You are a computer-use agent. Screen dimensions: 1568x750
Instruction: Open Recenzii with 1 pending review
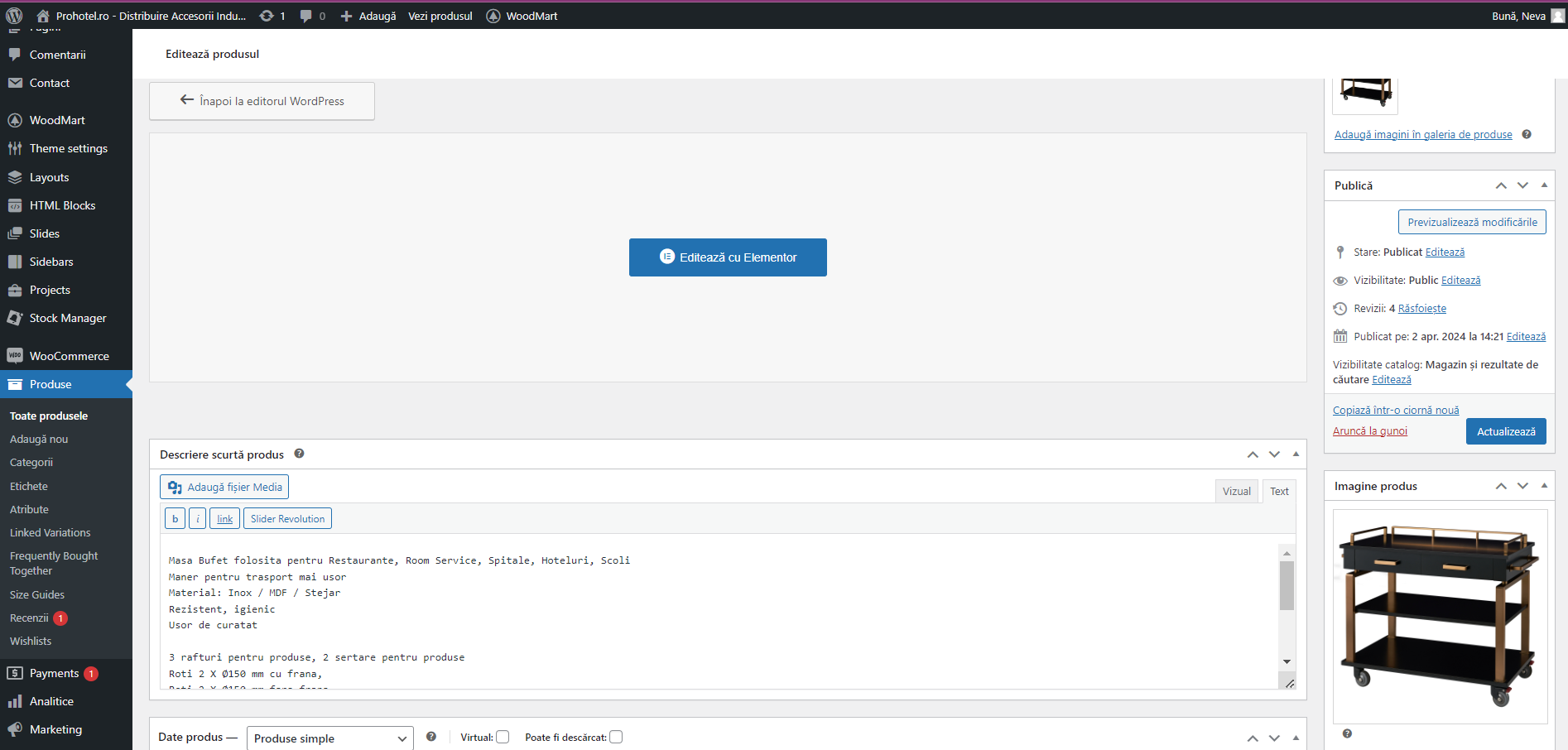[x=38, y=618]
